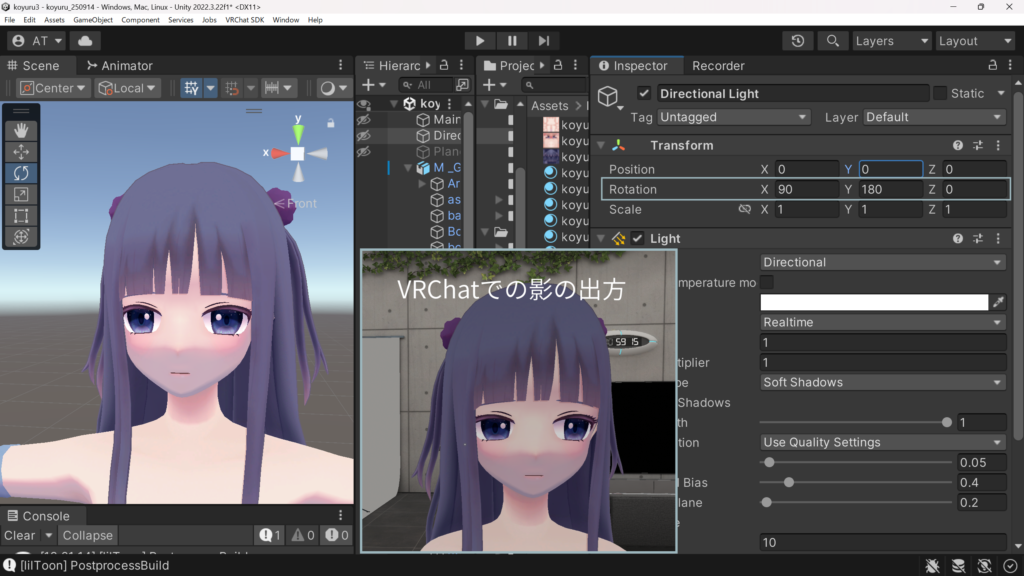
Task: Toggle the Directional Light active checkbox
Action: (x=644, y=93)
